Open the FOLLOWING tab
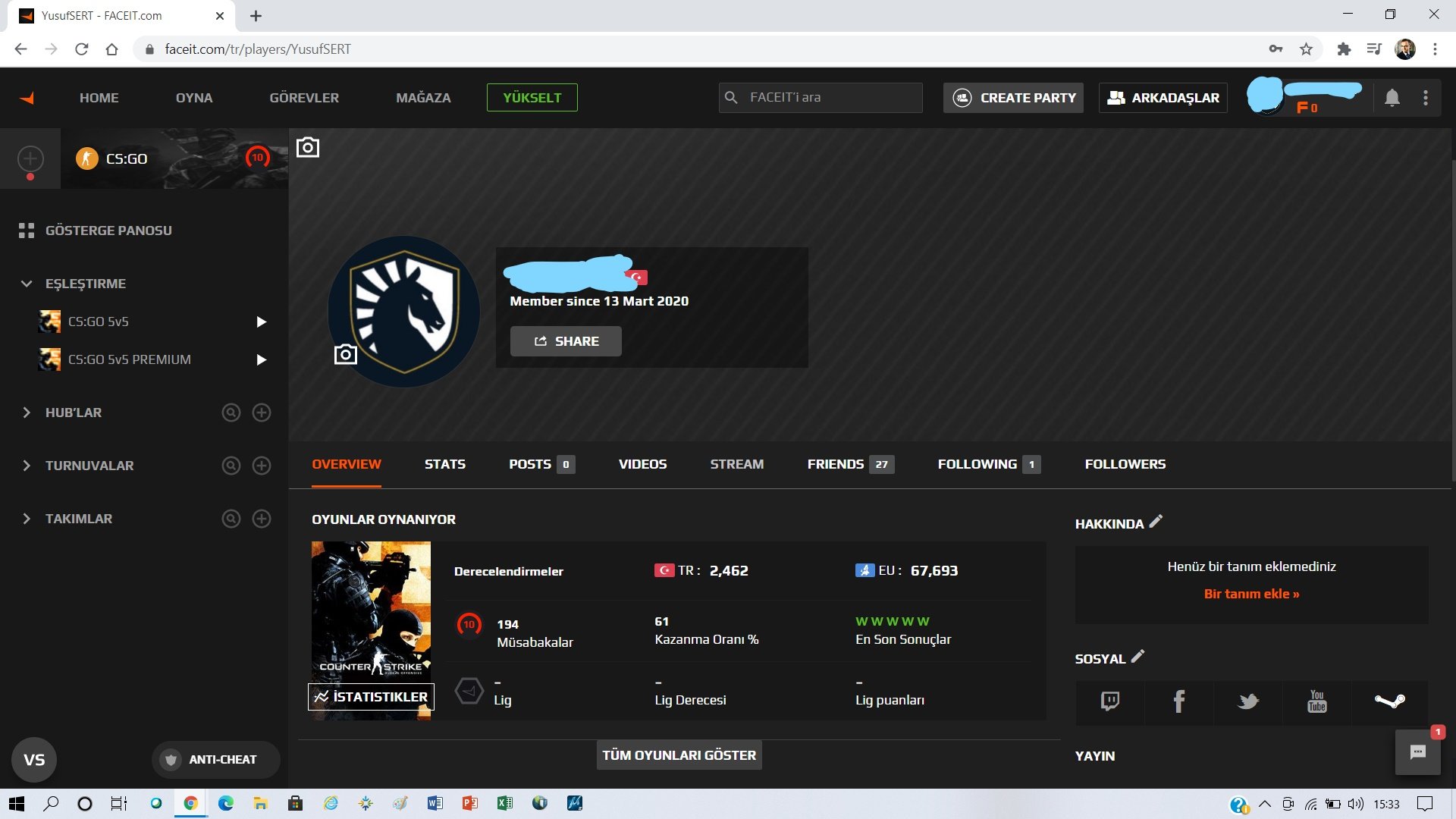The width and height of the screenshot is (1456, 819). 990,464
